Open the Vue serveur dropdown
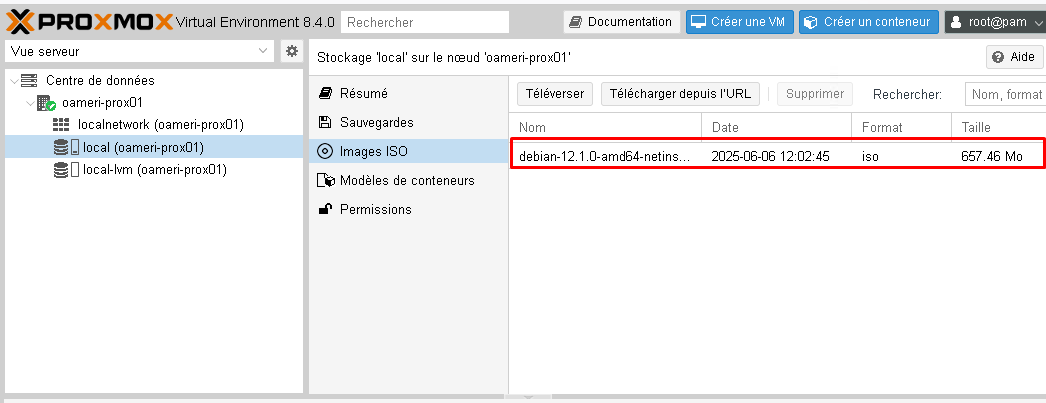Image resolution: width=1046 pixels, height=403 pixels. (139, 51)
